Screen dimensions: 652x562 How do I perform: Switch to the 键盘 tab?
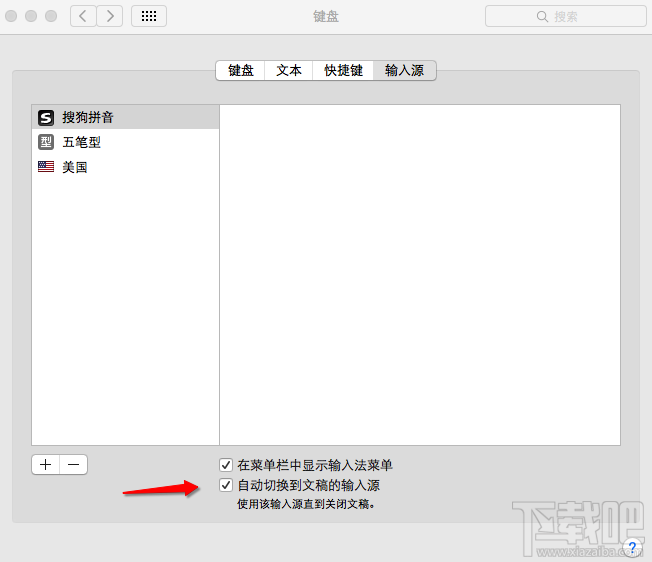coord(240,70)
